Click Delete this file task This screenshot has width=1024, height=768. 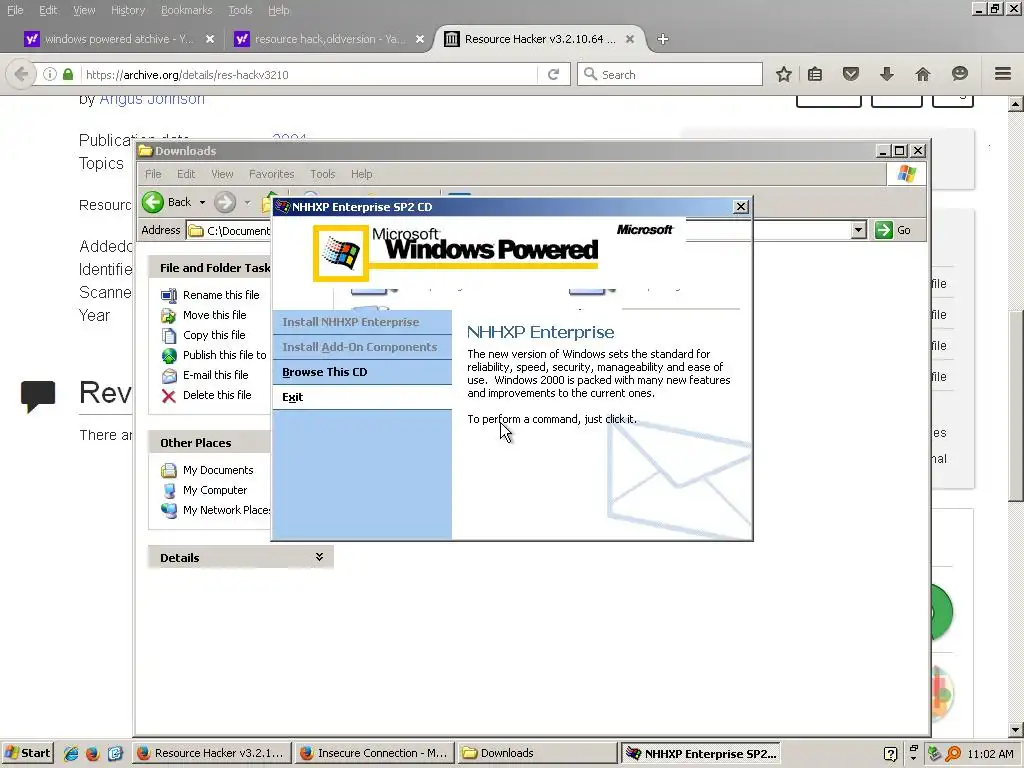(217, 395)
